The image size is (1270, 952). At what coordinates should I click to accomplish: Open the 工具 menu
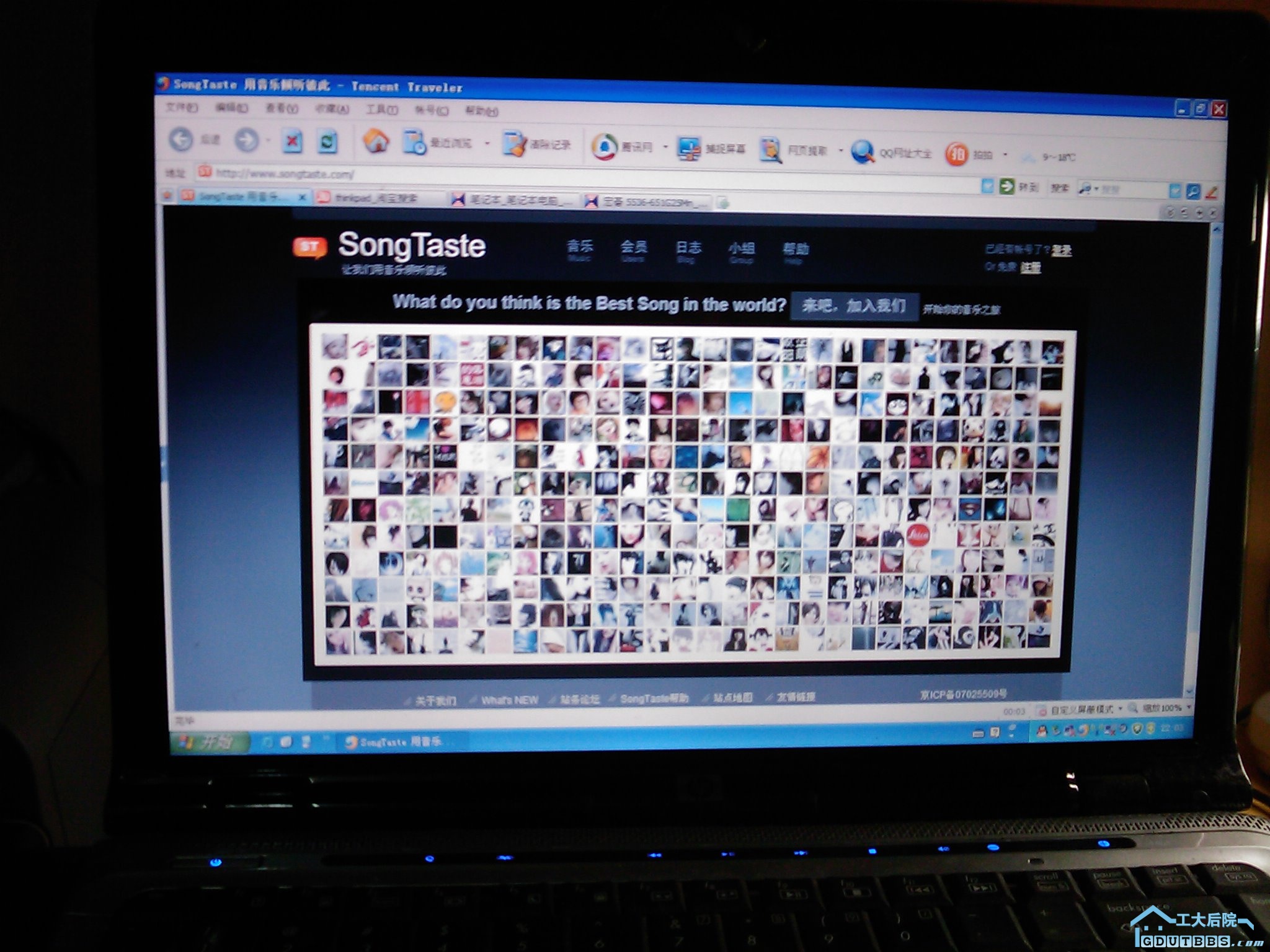pyautogui.click(x=382, y=110)
